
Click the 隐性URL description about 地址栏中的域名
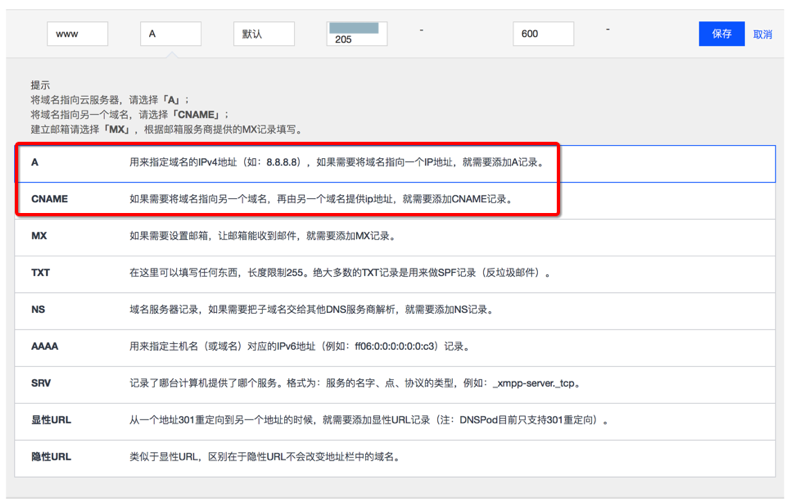tap(265, 457)
